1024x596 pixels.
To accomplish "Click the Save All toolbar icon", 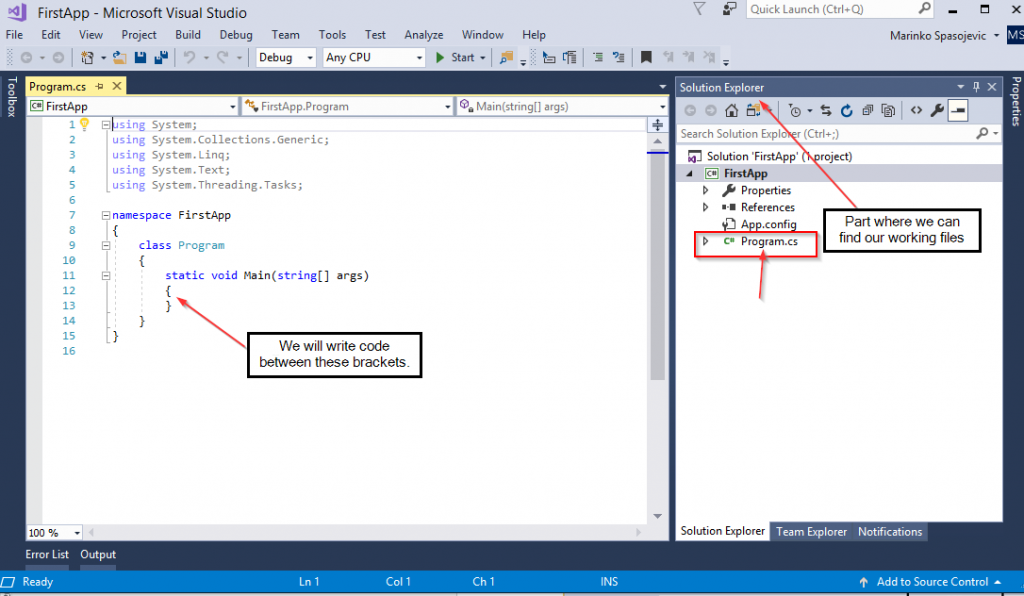I will coord(161,57).
